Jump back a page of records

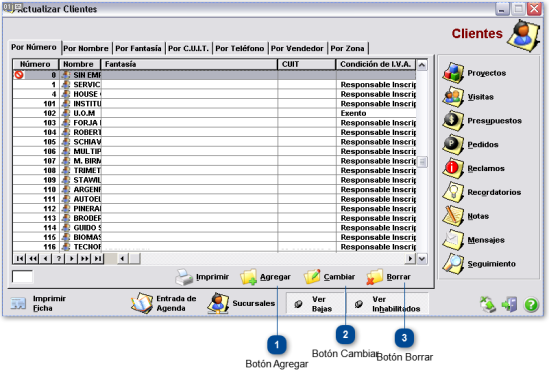(x=33, y=259)
